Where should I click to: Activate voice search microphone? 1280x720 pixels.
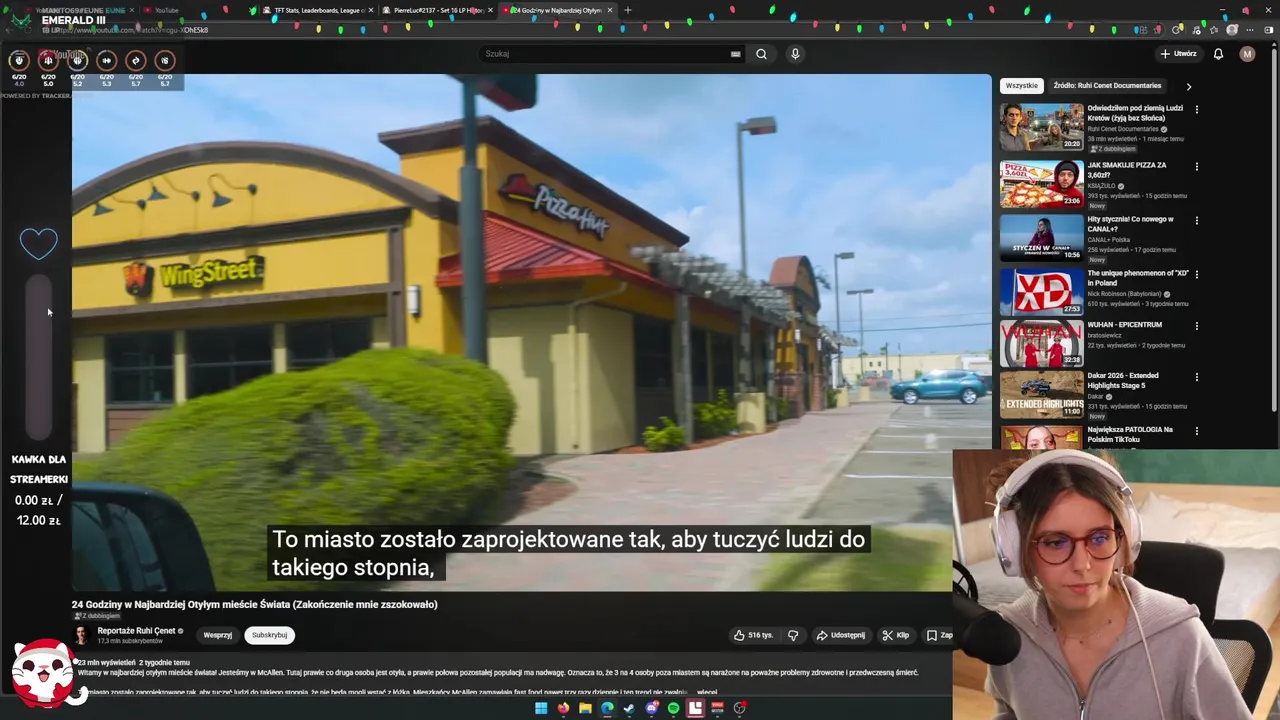click(x=795, y=54)
